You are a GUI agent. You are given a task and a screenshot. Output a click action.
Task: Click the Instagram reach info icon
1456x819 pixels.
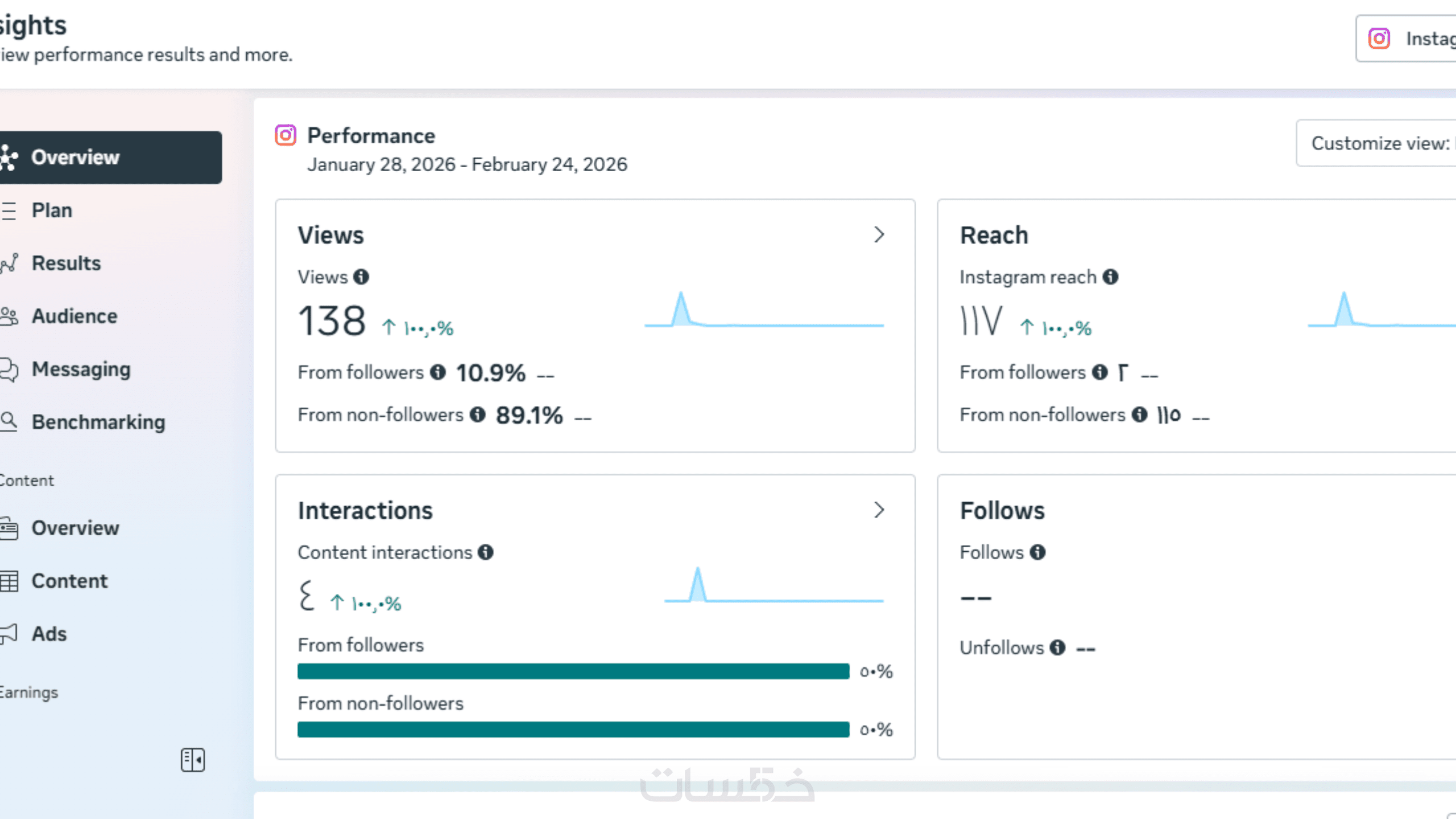coord(1110,277)
